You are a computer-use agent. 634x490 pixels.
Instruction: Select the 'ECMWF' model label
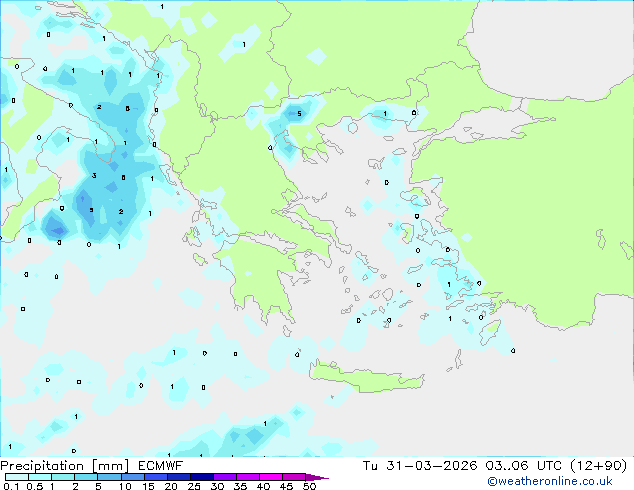[161, 466]
